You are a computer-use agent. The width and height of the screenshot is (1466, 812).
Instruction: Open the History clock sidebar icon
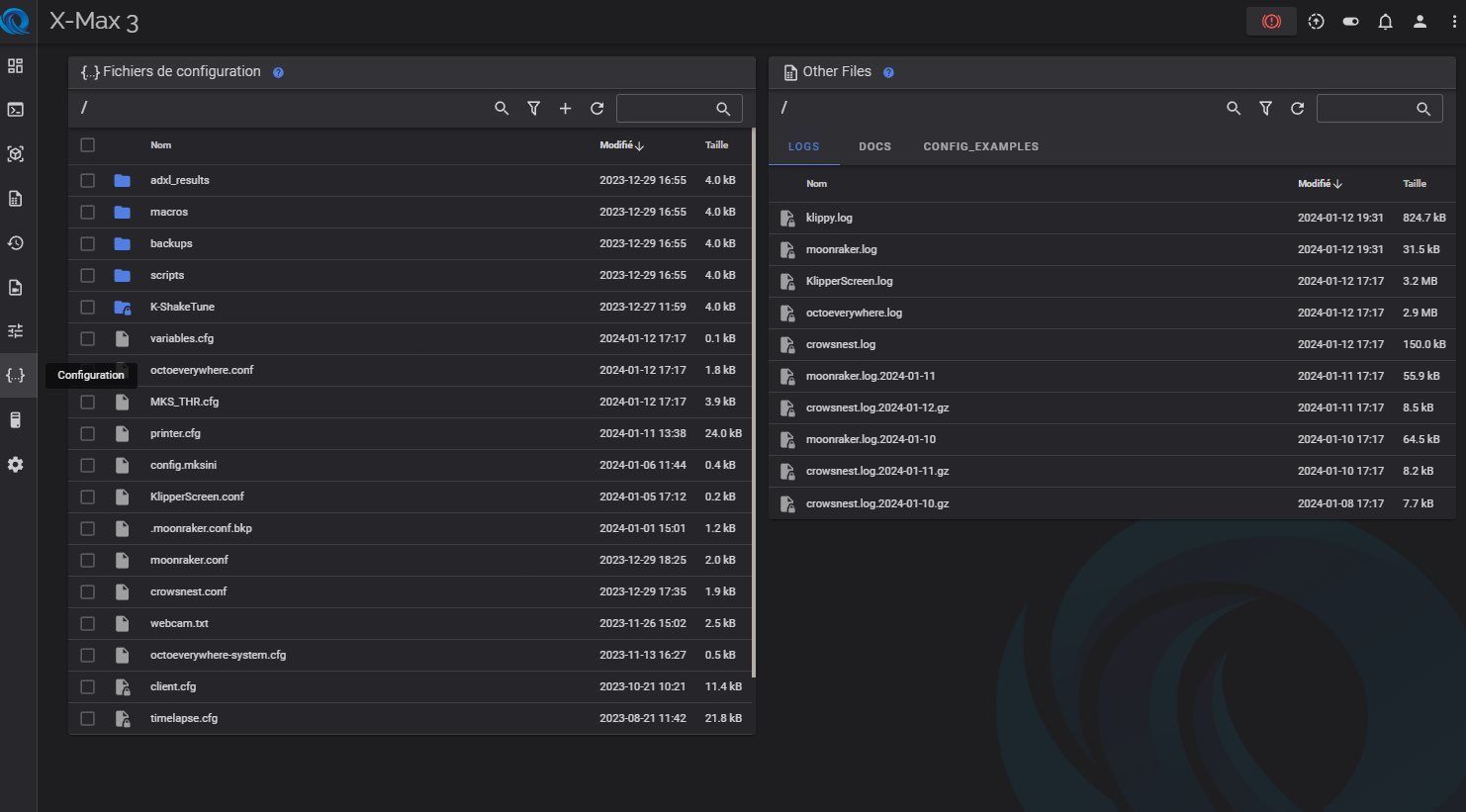[x=15, y=242]
